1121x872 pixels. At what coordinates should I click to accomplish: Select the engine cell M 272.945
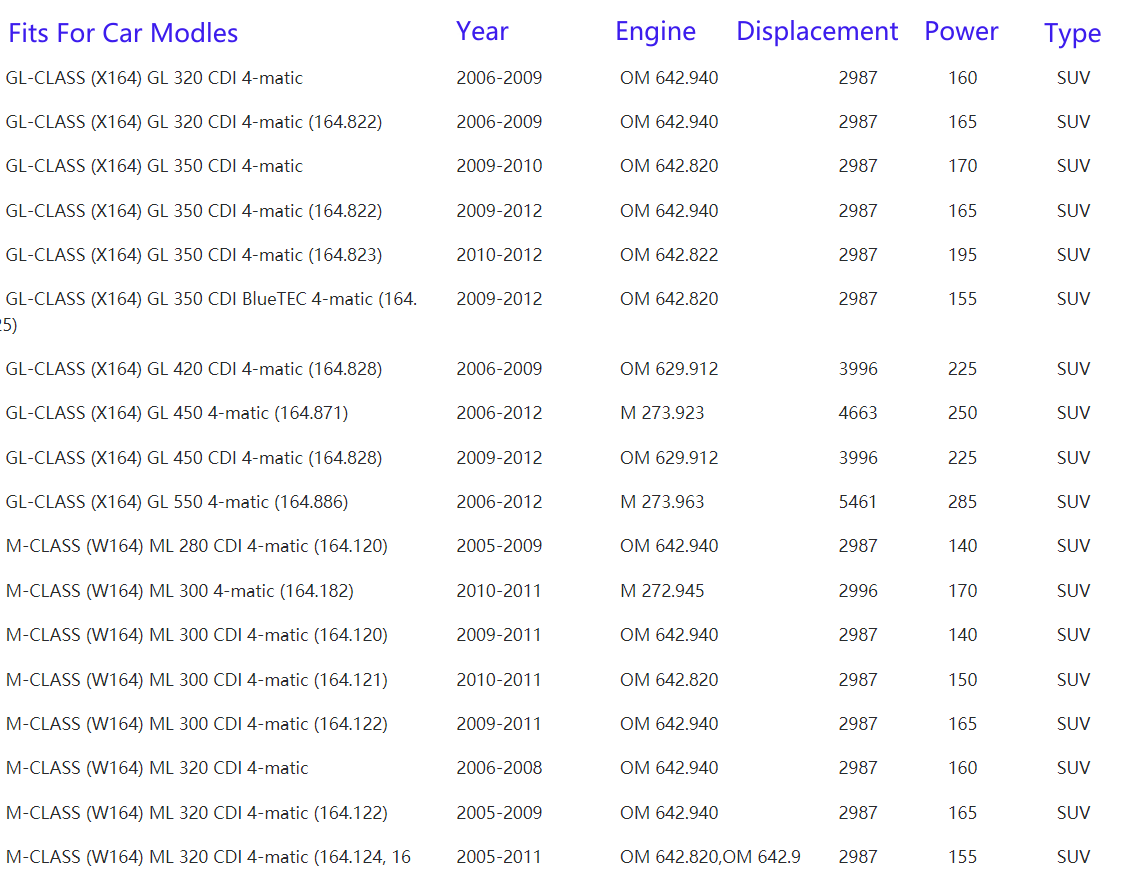(662, 591)
